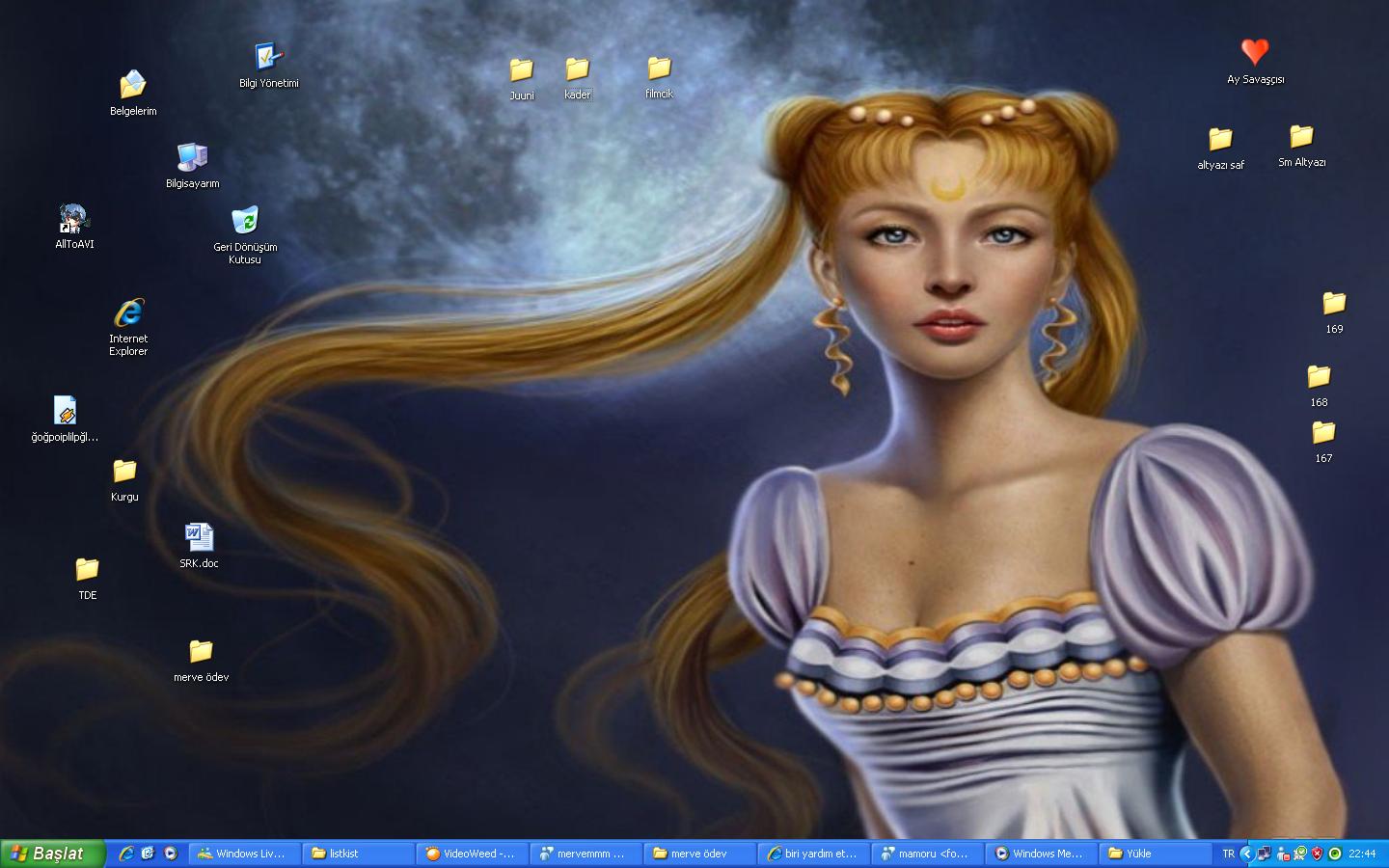Switch to merve ödev taskbar window
The width and height of the screenshot is (1389, 868).
click(x=700, y=854)
